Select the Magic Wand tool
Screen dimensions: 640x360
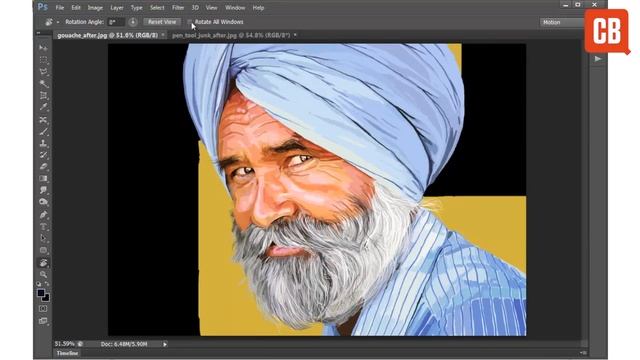[43, 84]
